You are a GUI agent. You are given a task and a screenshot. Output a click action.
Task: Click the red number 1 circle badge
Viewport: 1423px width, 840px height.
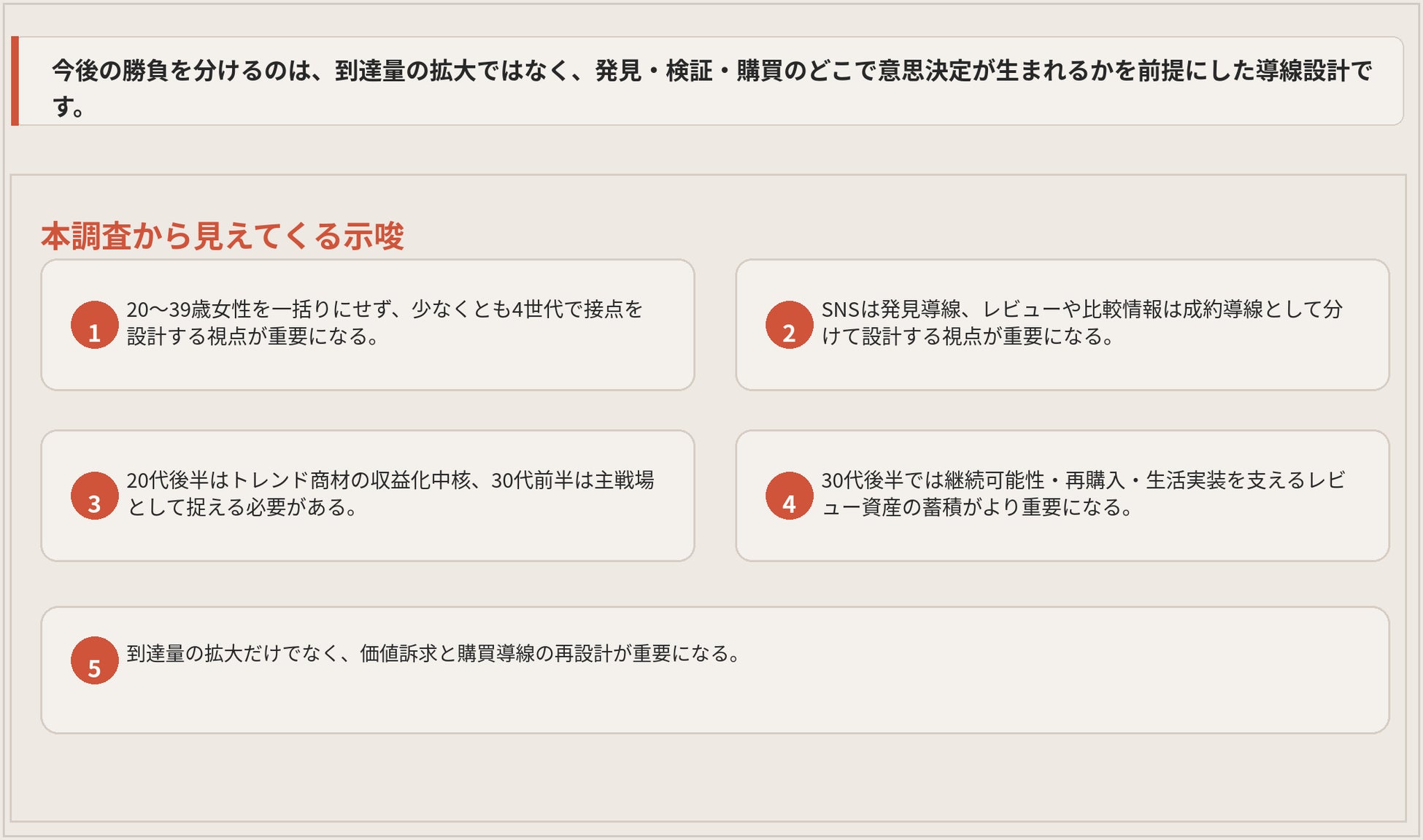(94, 325)
